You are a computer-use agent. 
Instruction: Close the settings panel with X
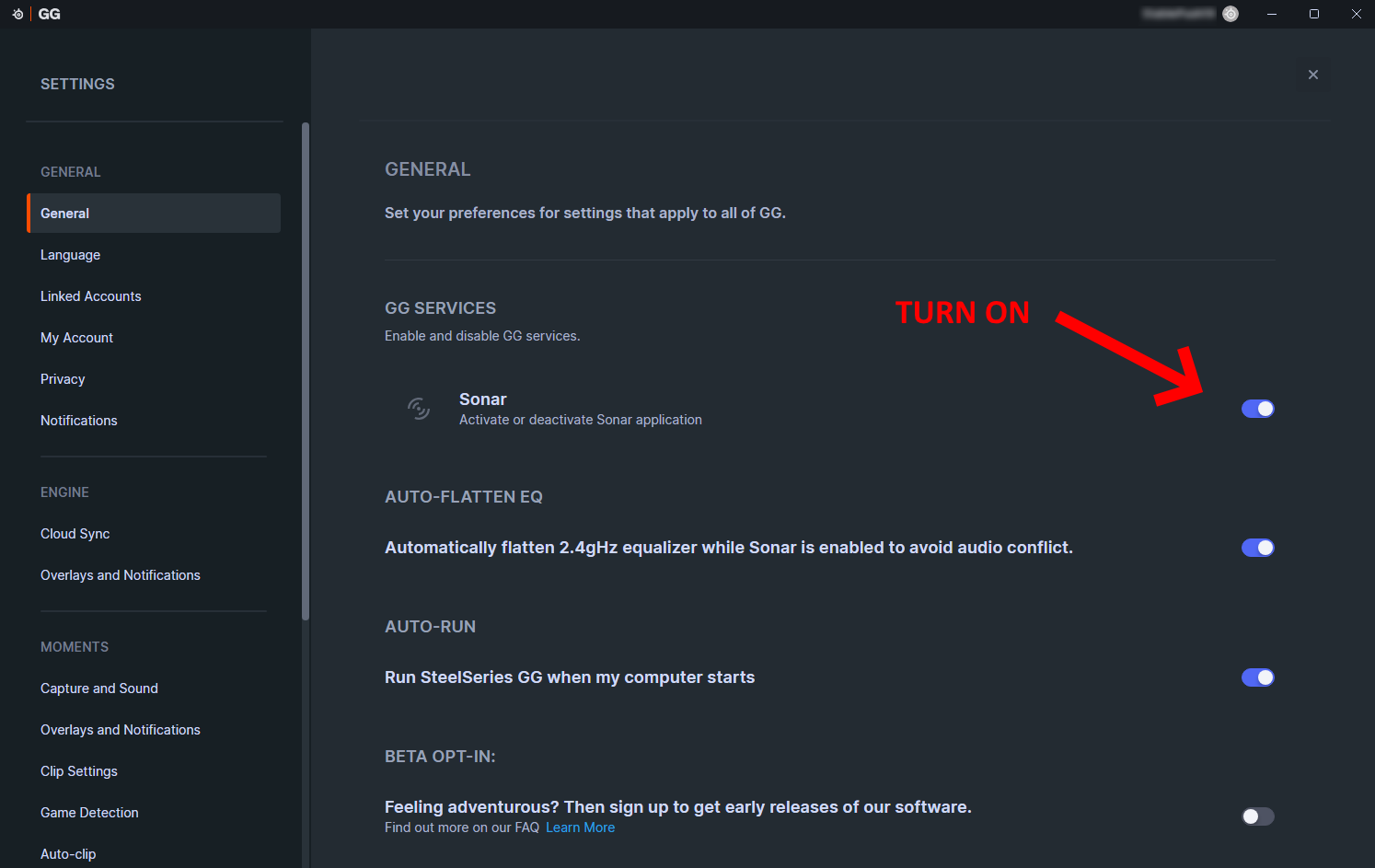pos(1313,75)
